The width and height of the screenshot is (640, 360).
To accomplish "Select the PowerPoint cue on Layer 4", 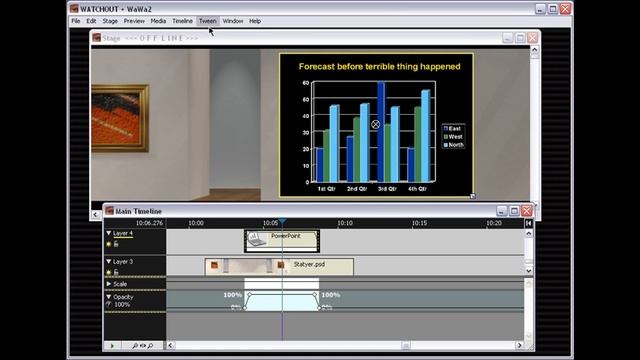I will point(282,241).
